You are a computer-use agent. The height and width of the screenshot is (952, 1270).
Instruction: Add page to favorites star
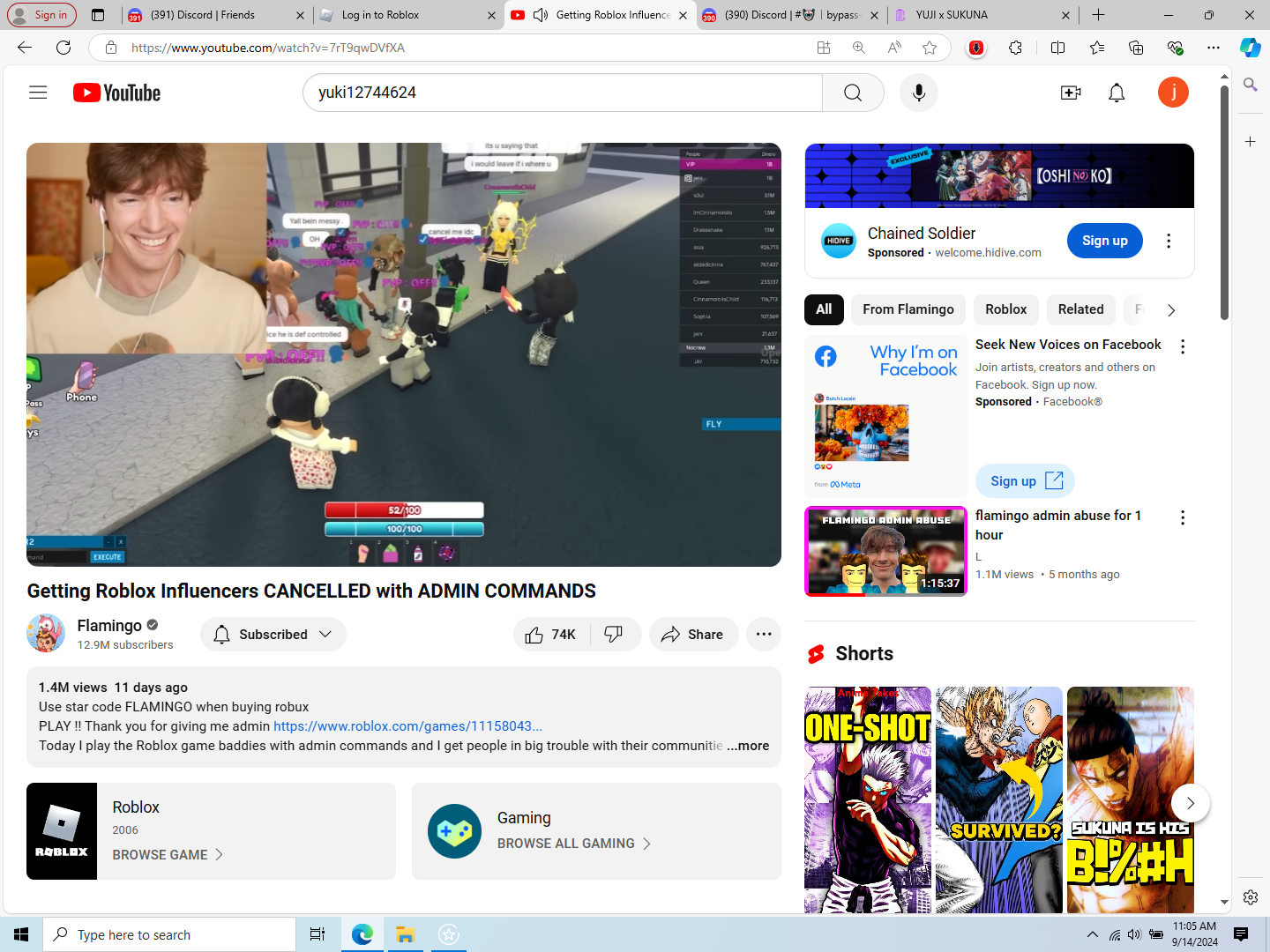(930, 48)
